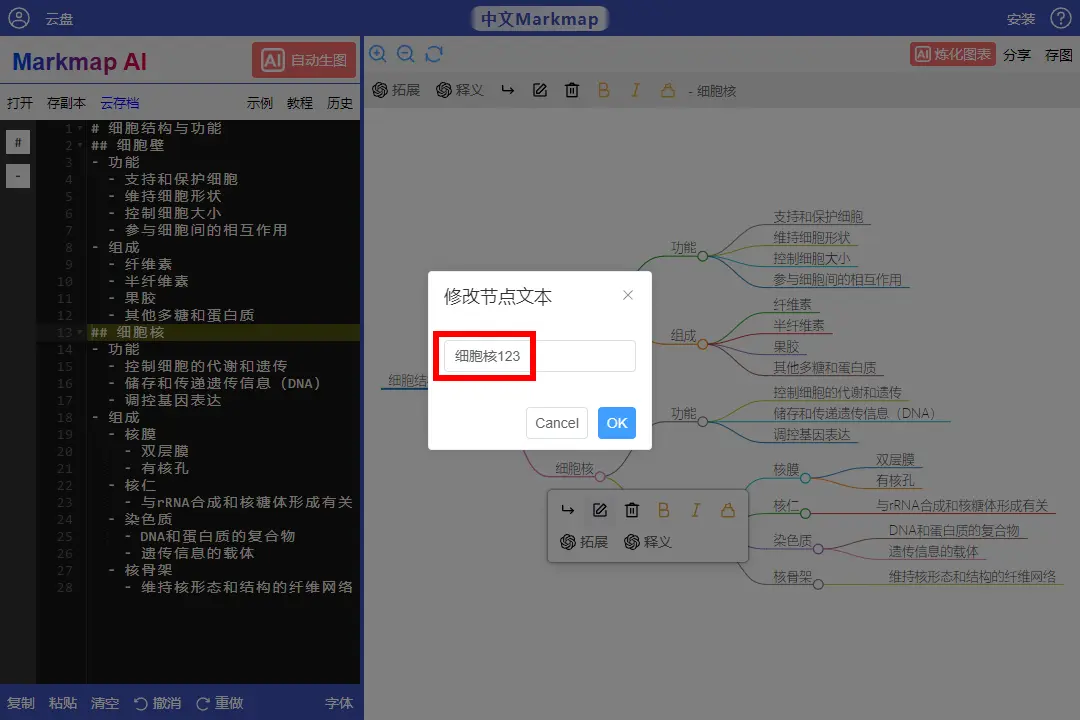This screenshot has height=720, width=1080.
Task: Select the 其他多糖和蛋白质 mind map node
Action: [x=824, y=368]
